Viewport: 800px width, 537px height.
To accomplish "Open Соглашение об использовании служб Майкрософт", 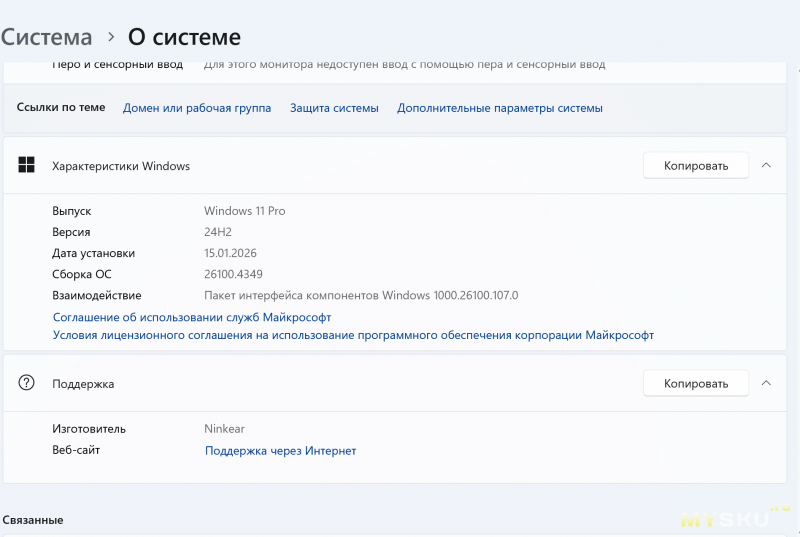I will [191, 317].
